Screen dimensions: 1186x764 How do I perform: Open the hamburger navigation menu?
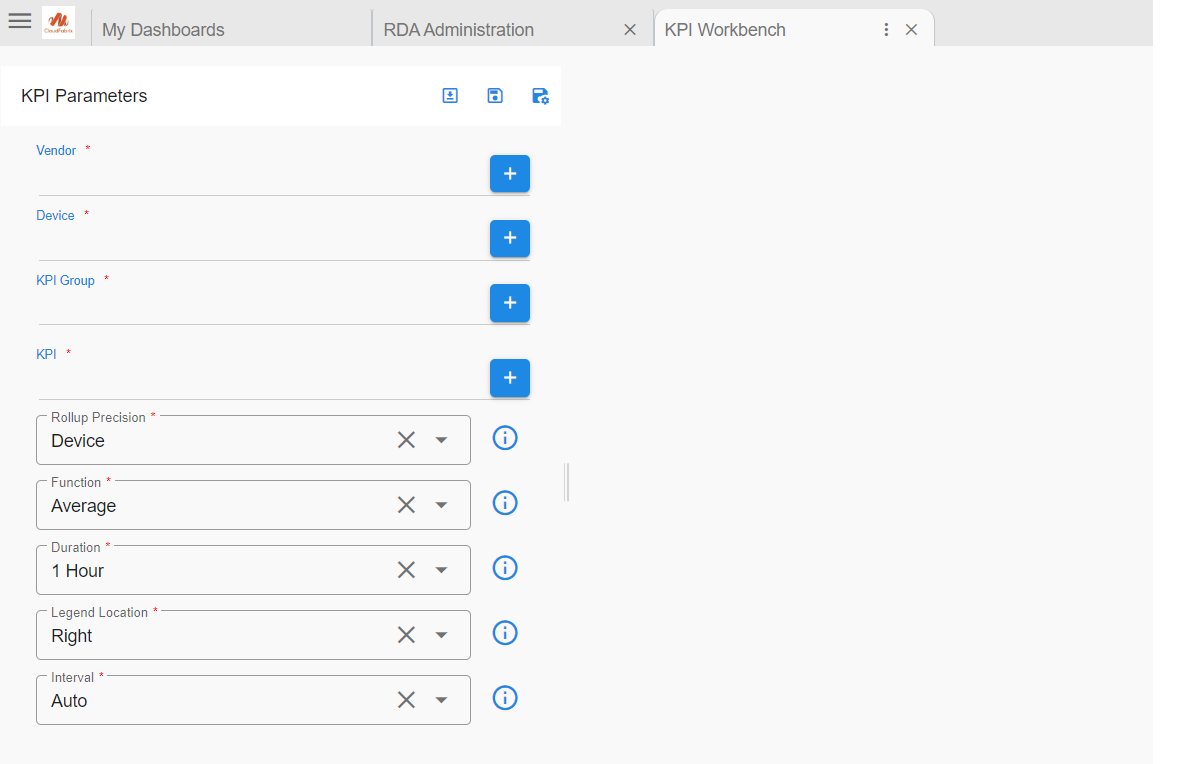coord(20,21)
